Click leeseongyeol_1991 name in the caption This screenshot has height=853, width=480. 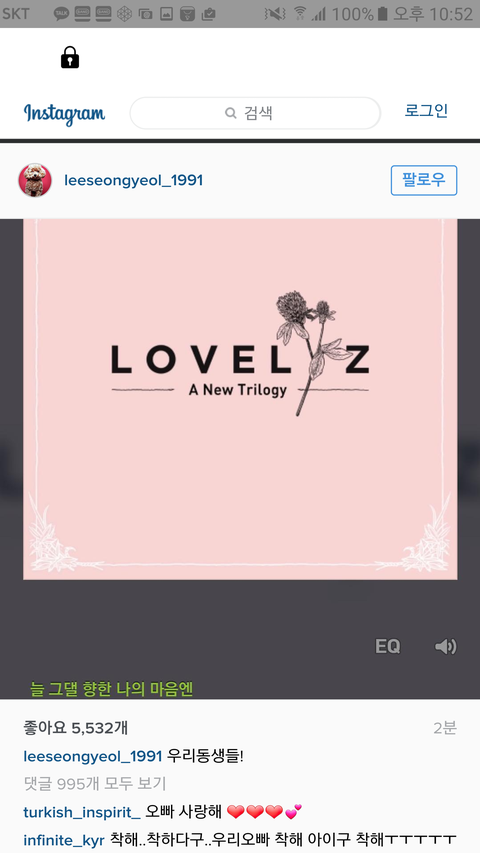click(93, 756)
